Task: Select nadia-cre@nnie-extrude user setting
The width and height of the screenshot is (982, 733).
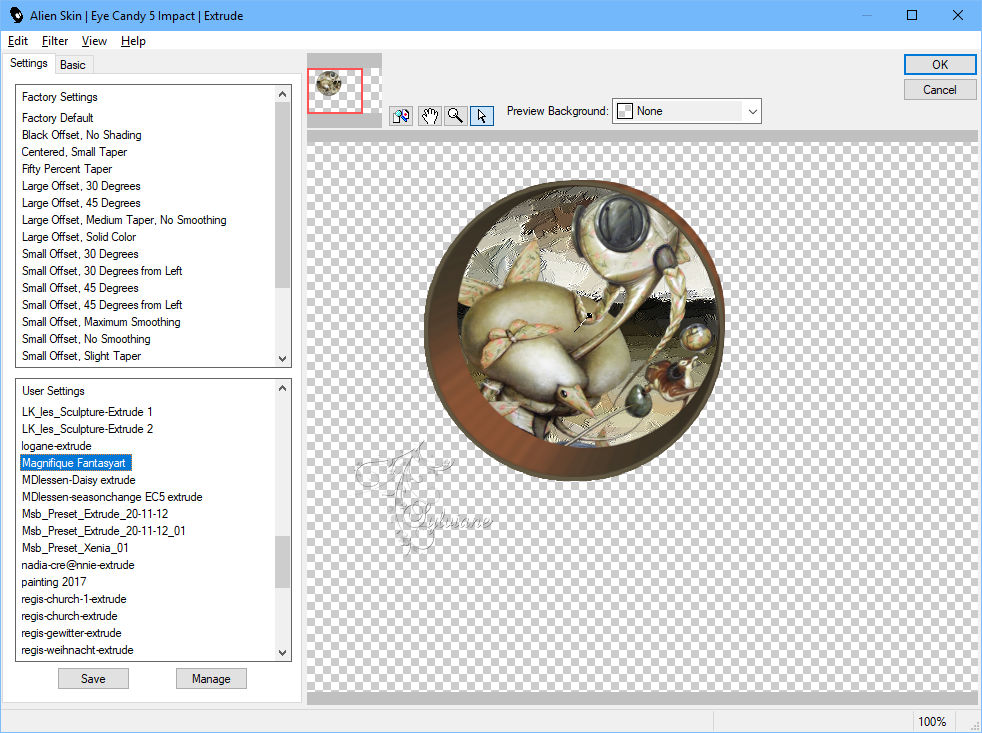Action: [x=78, y=564]
